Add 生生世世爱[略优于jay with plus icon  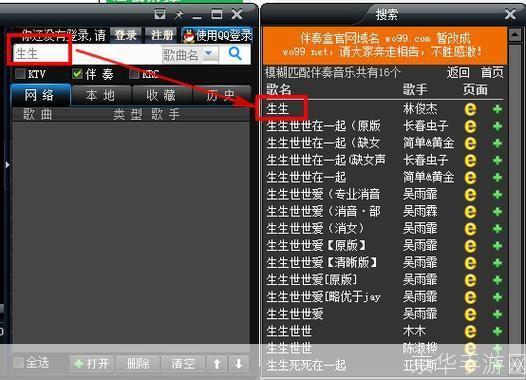(497, 297)
